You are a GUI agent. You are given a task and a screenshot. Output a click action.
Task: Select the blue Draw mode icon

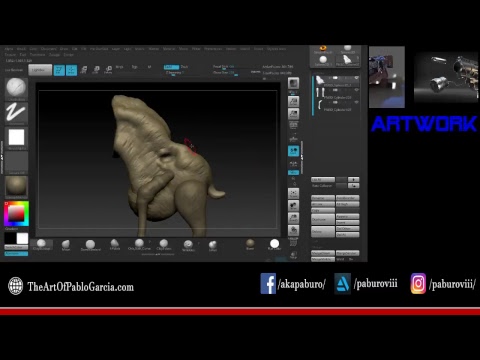(x=71, y=70)
